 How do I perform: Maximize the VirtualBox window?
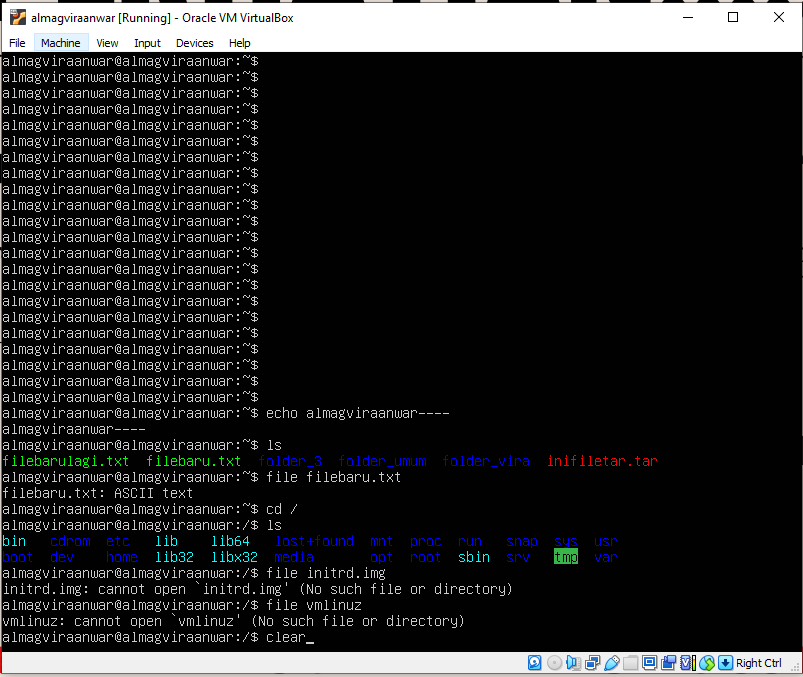click(733, 17)
